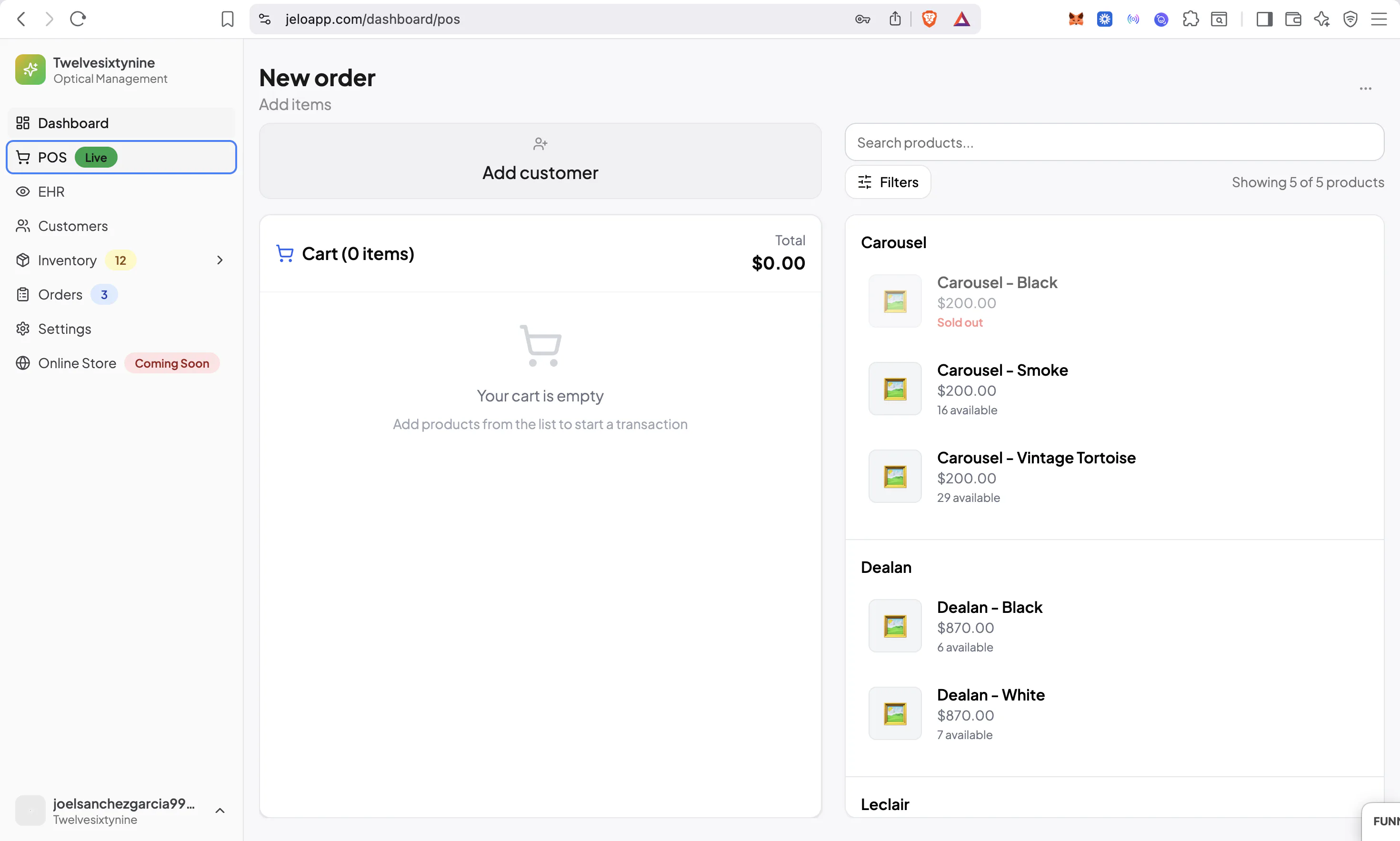Open the Brave wallet icon

[1293, 19]
